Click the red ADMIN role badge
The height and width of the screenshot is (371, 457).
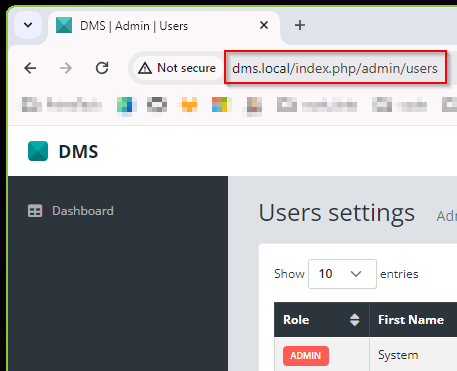pyautogui.click(x=306, y=356)
